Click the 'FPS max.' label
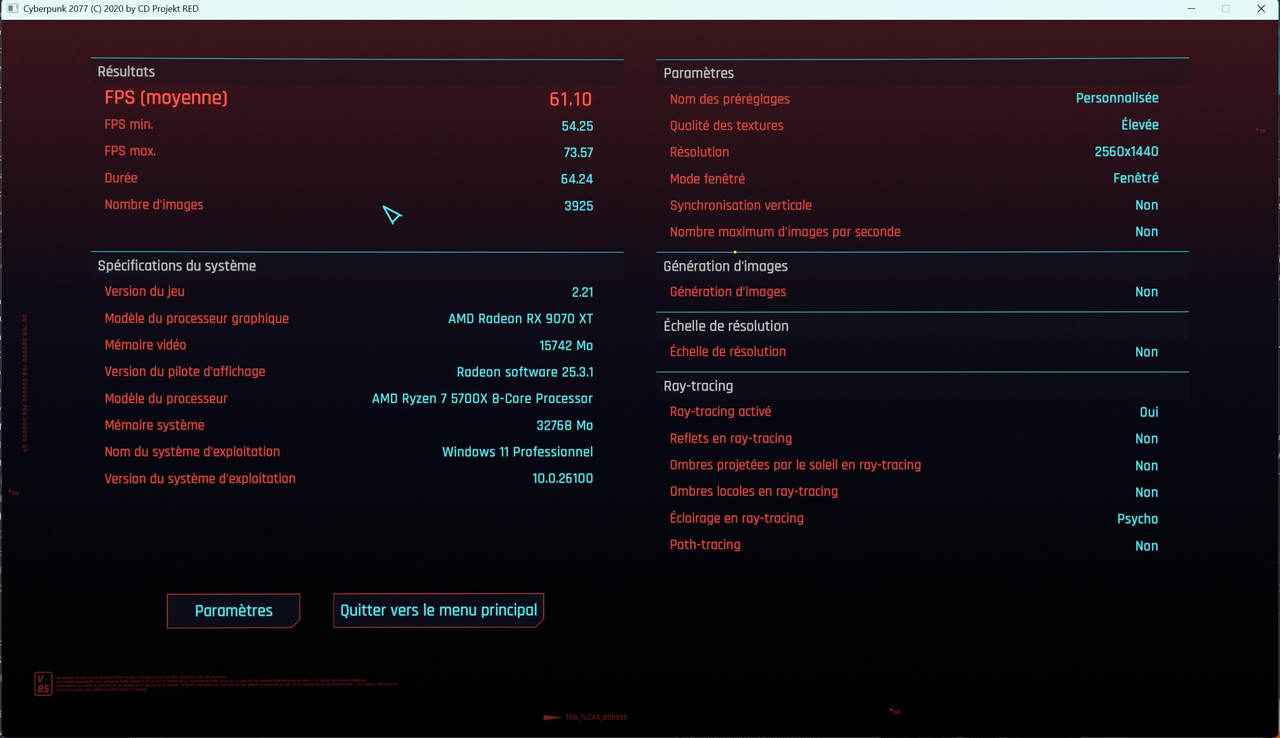The image size is (1280, 738). (130, 151)
